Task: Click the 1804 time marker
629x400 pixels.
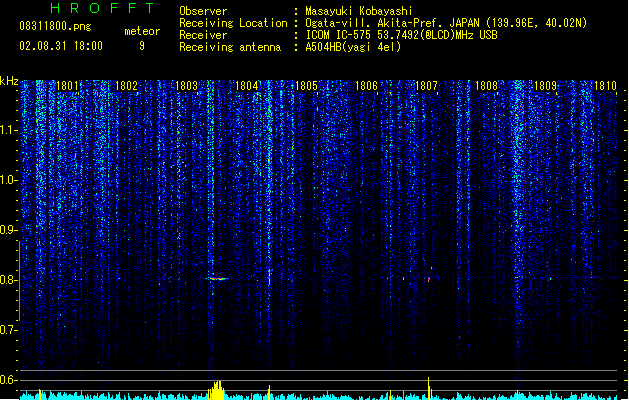Action: pos(246,86)
